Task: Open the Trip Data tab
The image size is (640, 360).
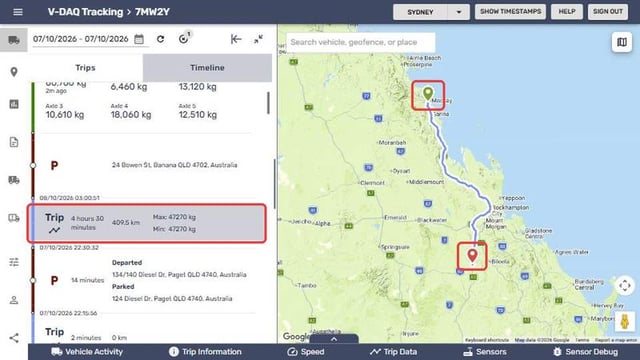Action: tap(393, 352)
